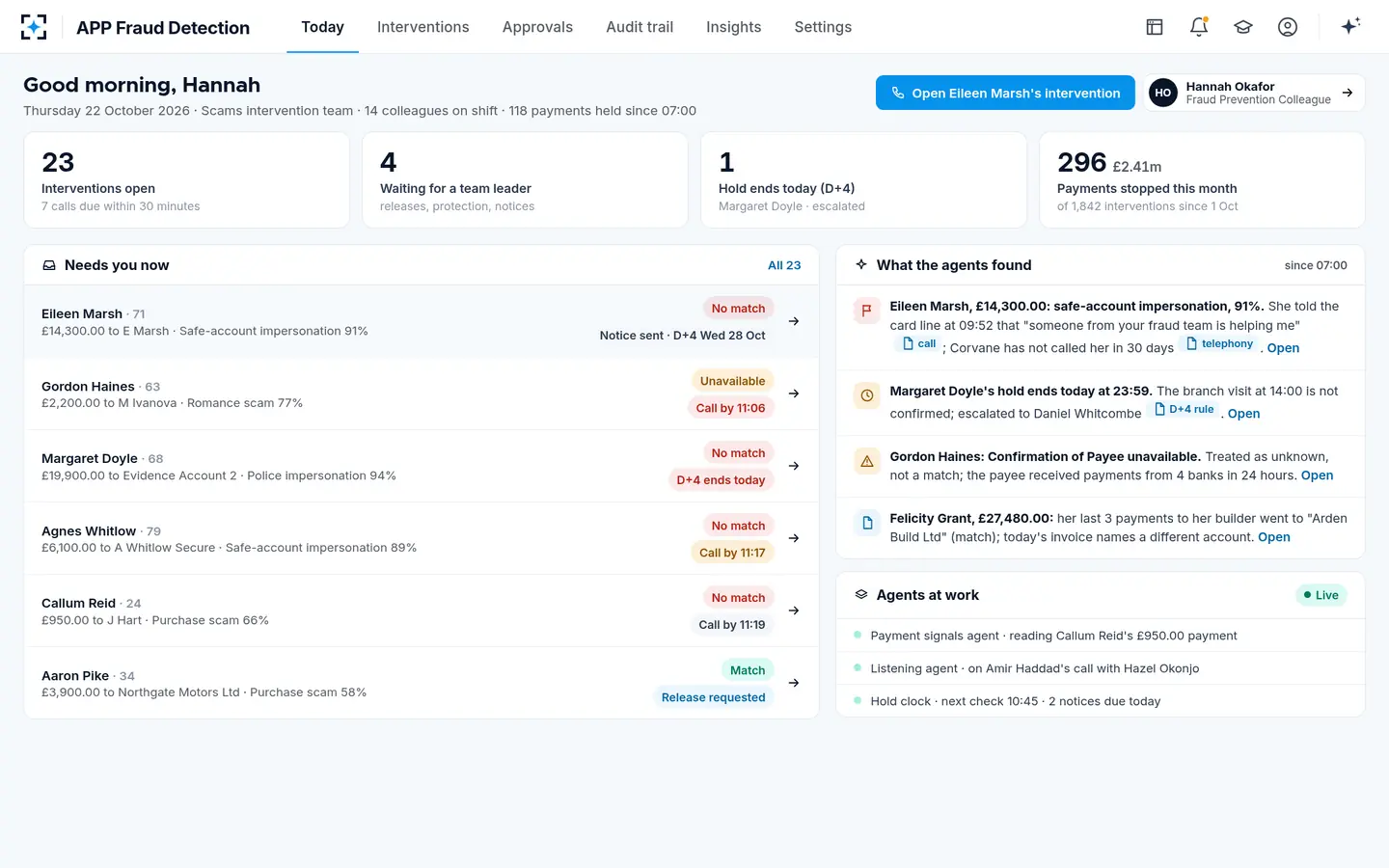Switch to the Interventions tab
This screenshot has width=1389, height=868.
point(422,27)
